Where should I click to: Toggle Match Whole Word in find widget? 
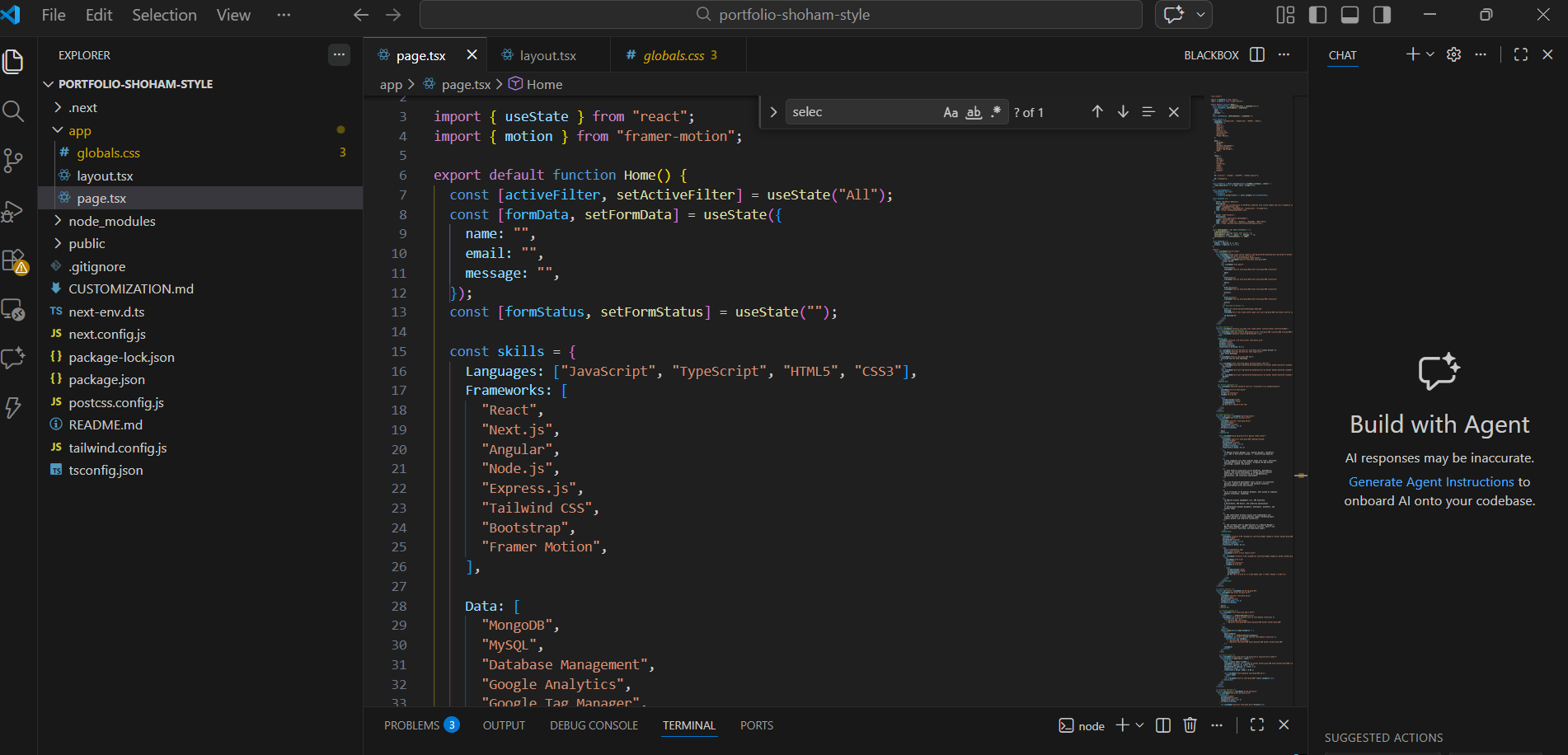974,112
